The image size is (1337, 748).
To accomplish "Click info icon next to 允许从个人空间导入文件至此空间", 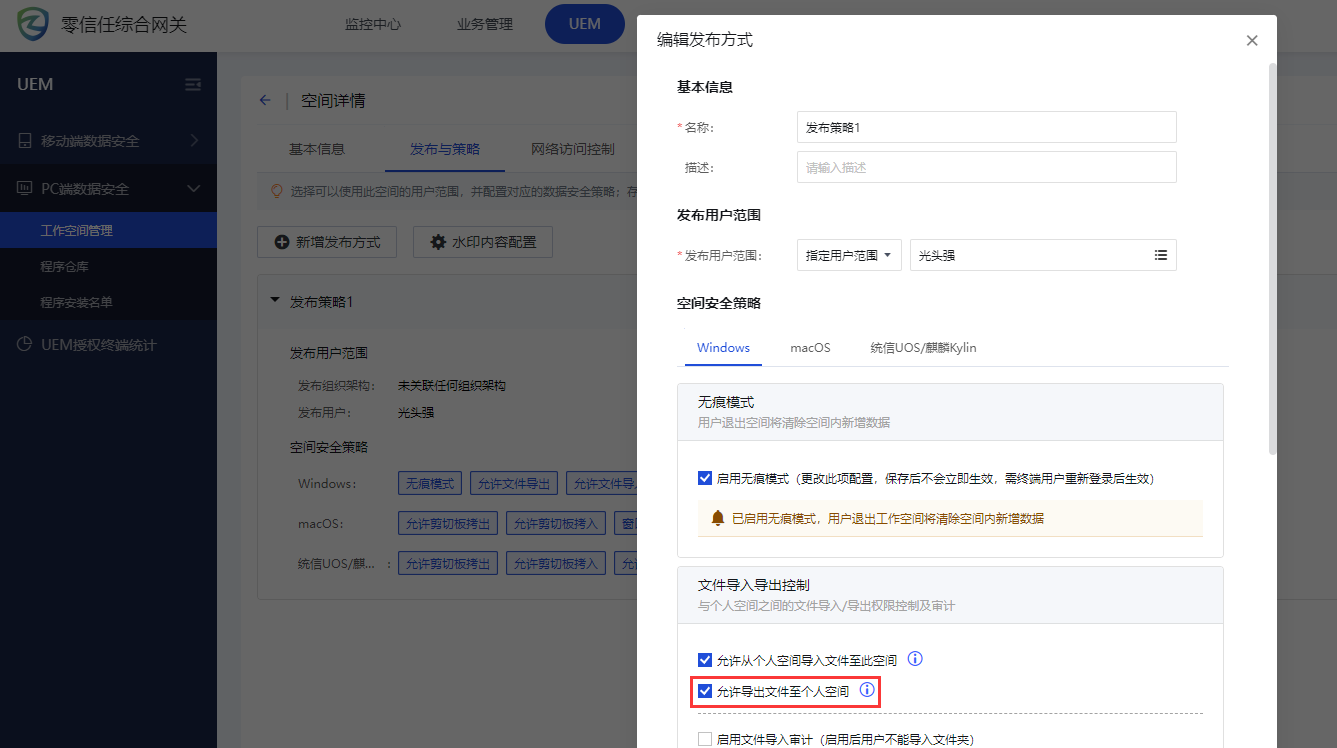I will coord(914,659).
